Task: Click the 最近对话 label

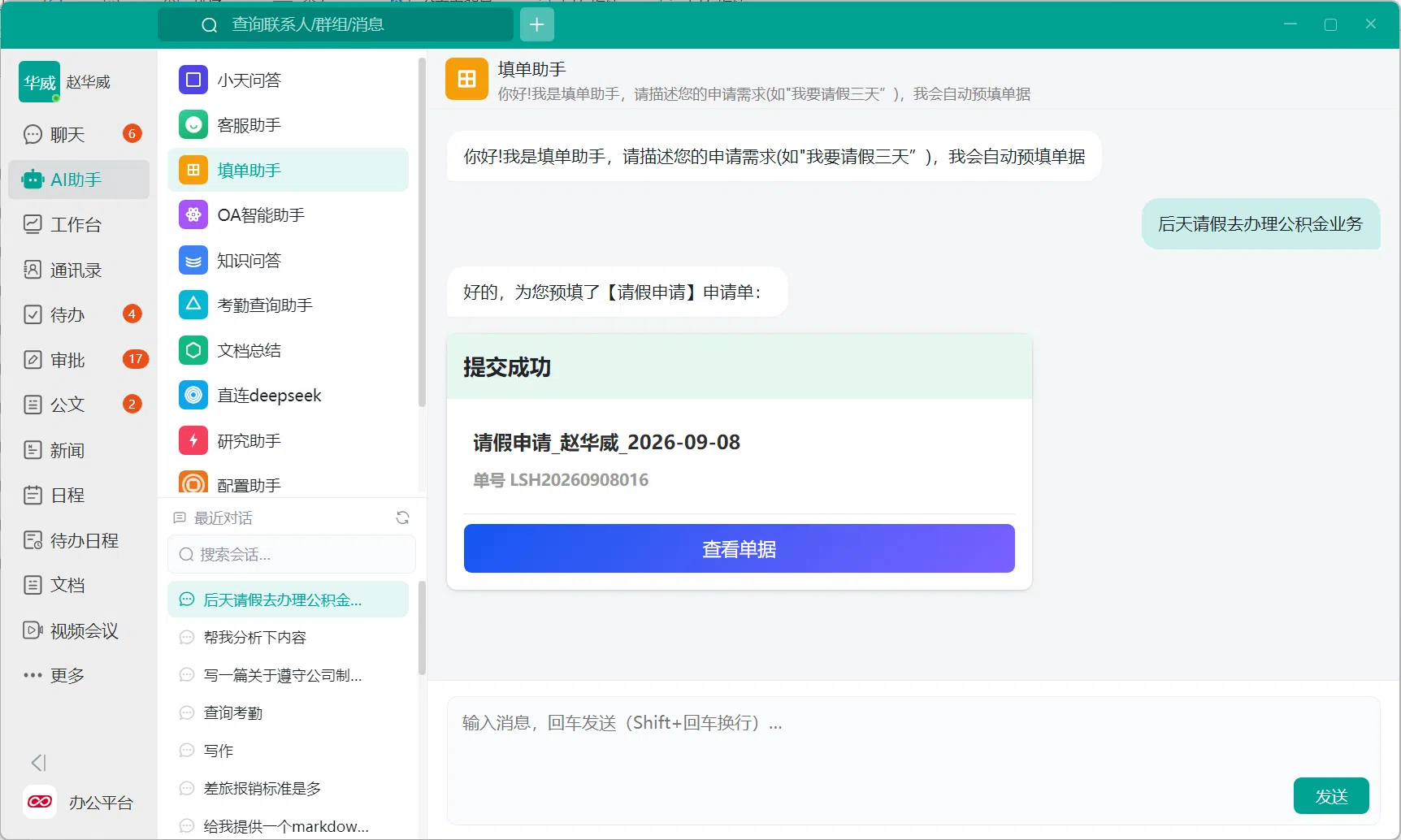Action: 223,517
